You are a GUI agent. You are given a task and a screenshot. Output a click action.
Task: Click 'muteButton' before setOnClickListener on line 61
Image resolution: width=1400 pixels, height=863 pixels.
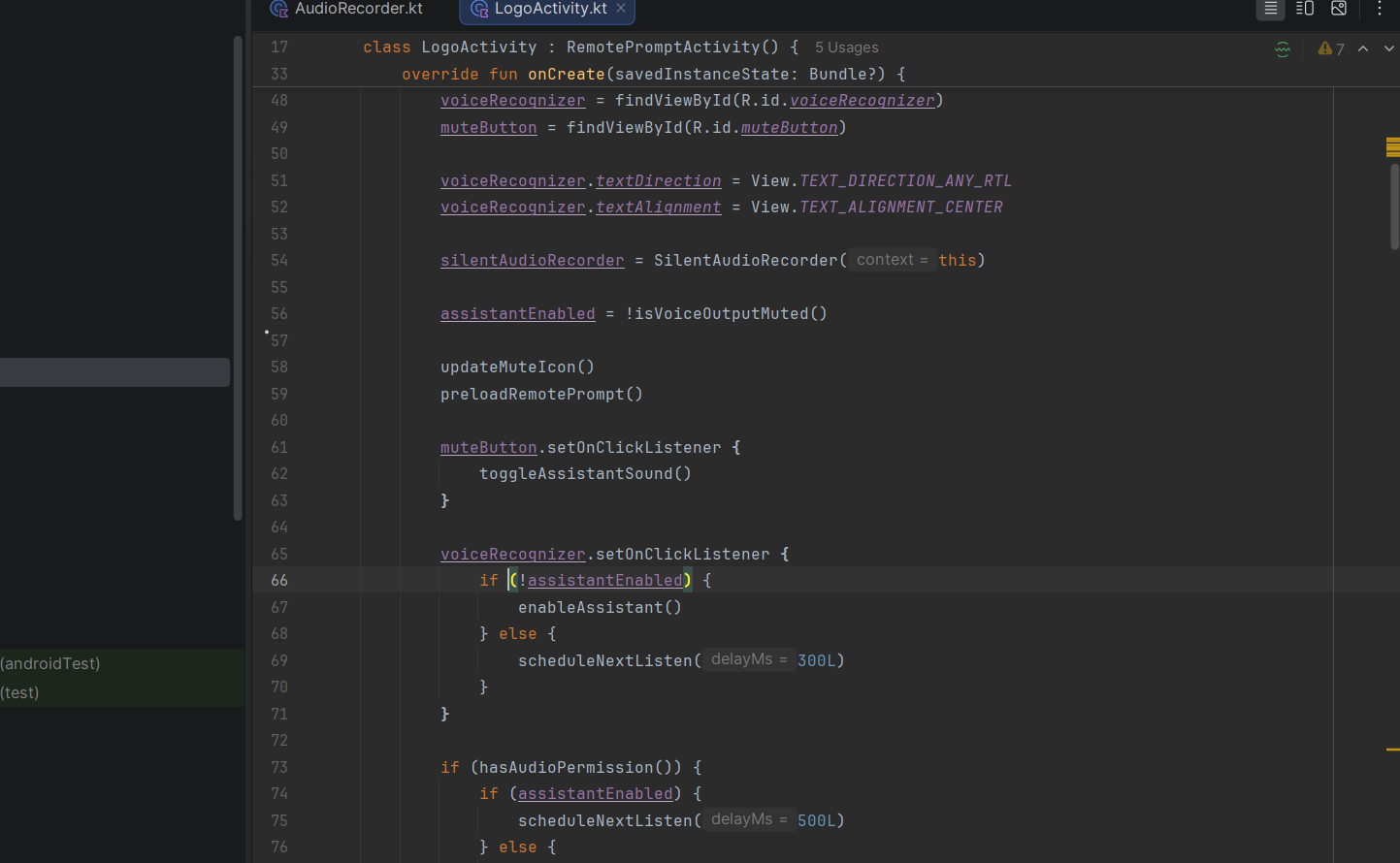488,447
